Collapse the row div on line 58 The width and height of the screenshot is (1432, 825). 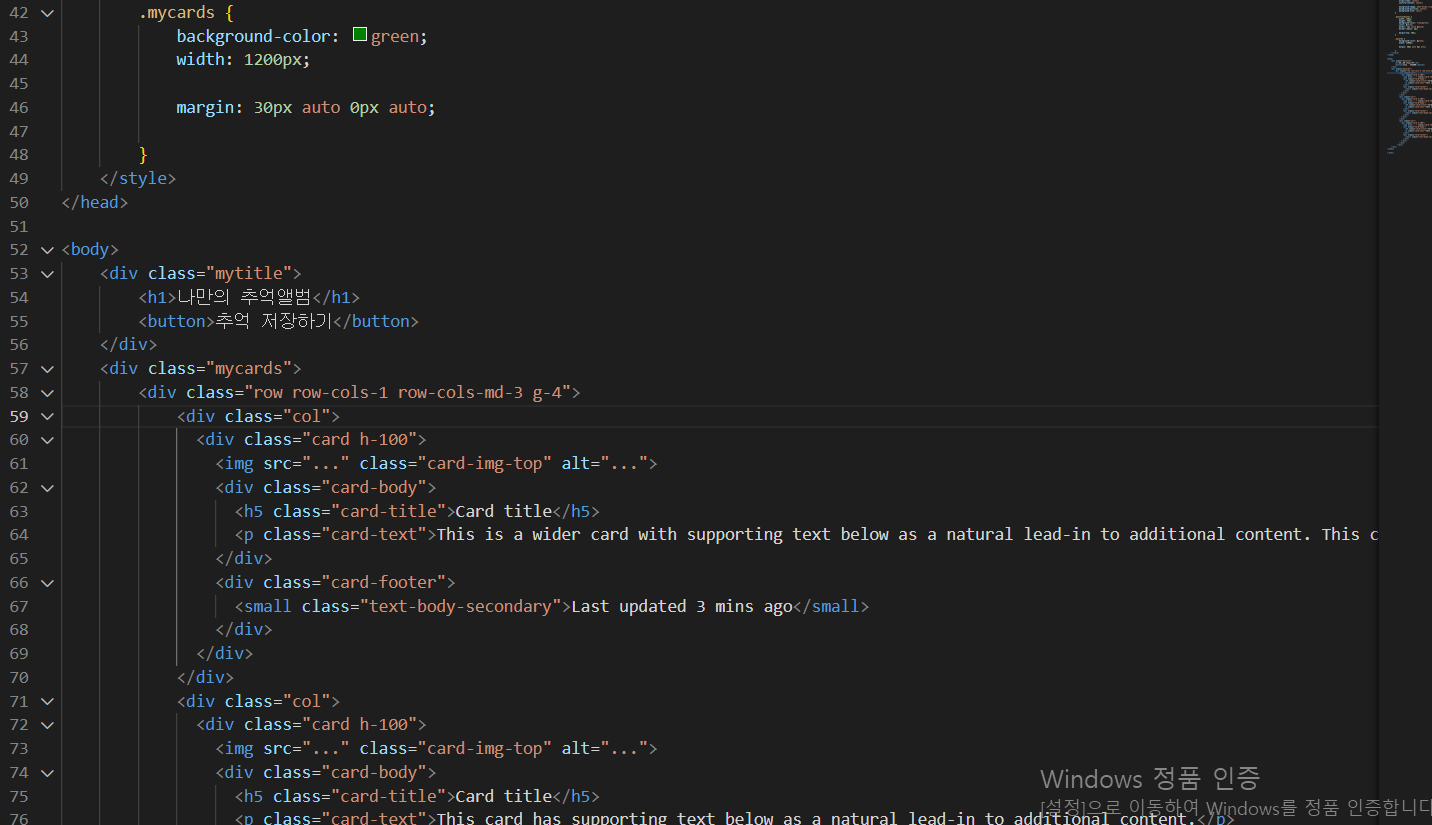coord(47,393)
